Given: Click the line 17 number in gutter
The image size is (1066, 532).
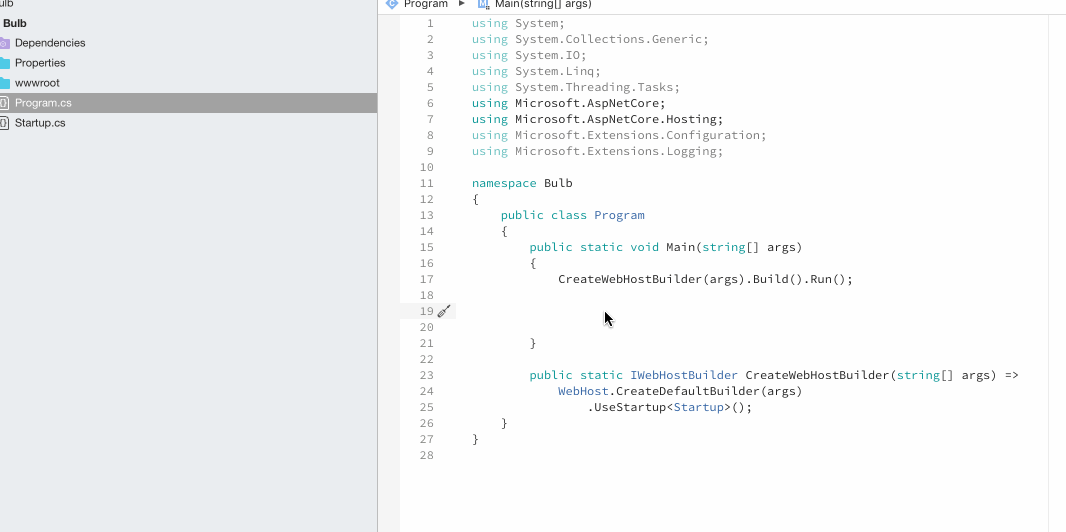Looking at the screenshot, I should [427, 279].
